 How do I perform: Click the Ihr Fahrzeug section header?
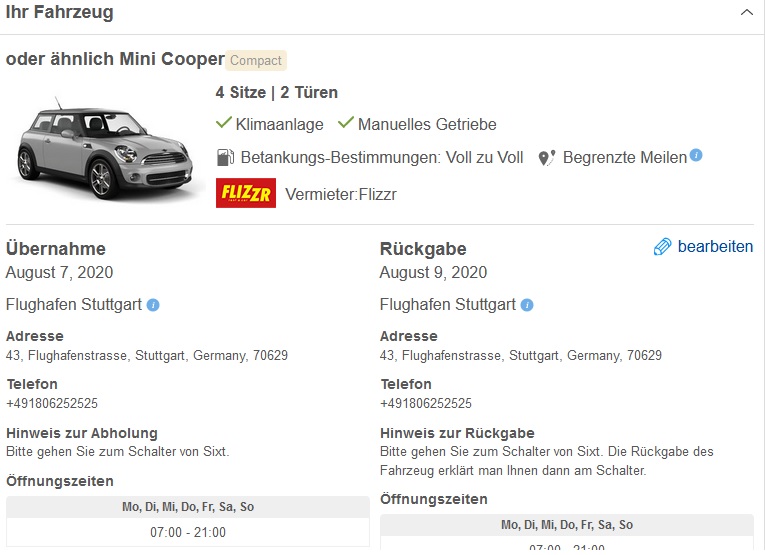click(60, 13)
